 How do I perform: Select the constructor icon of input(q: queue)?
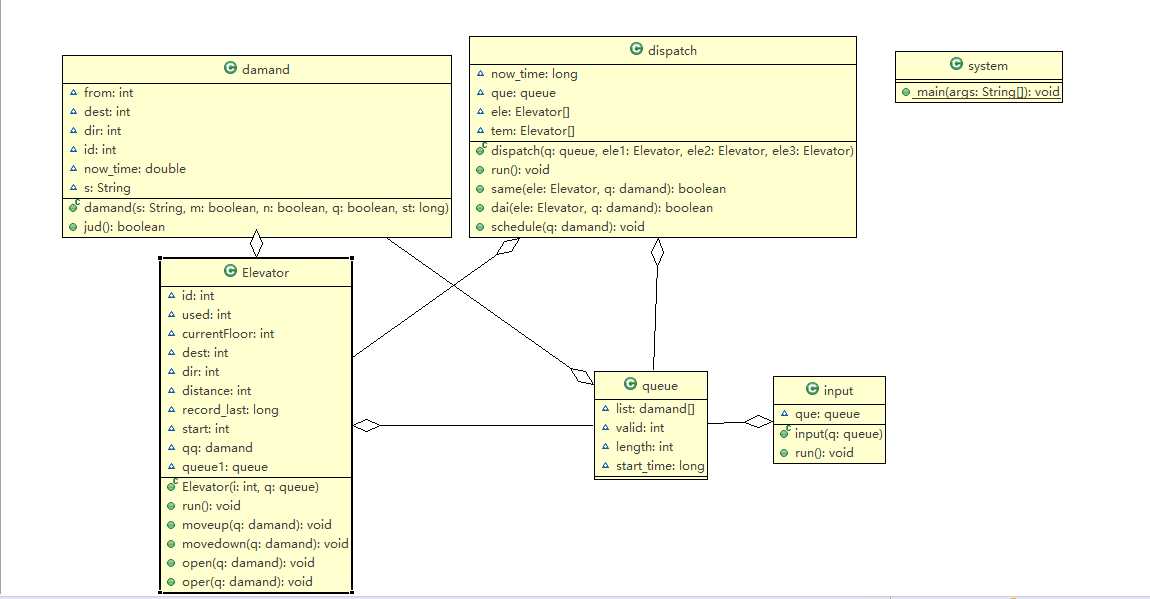tap(785, 433)
